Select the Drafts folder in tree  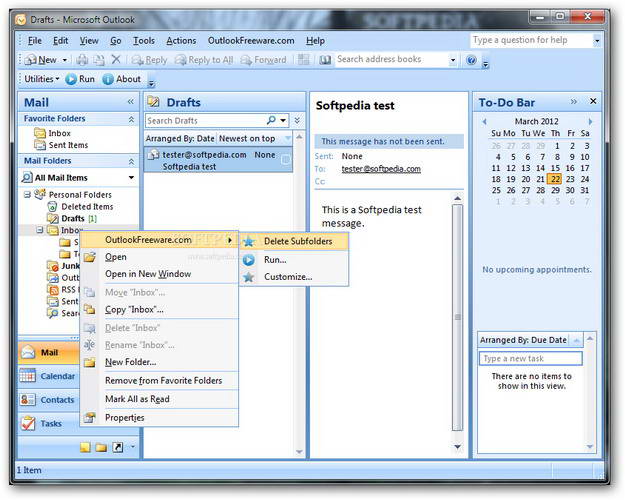pyautogui.click(x=73, y=219)
